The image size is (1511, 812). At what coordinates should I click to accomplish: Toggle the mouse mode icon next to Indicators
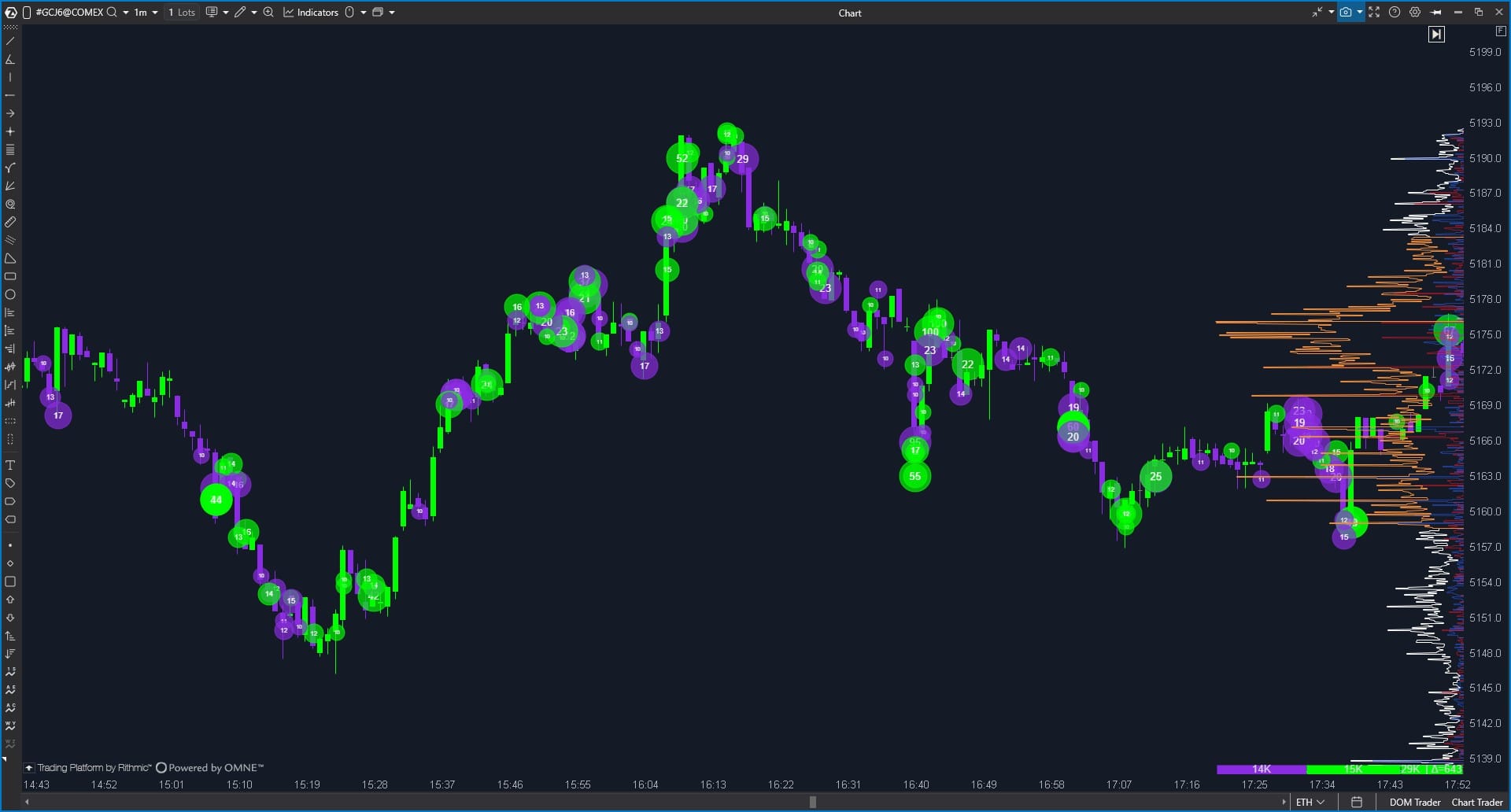point(349,13)
